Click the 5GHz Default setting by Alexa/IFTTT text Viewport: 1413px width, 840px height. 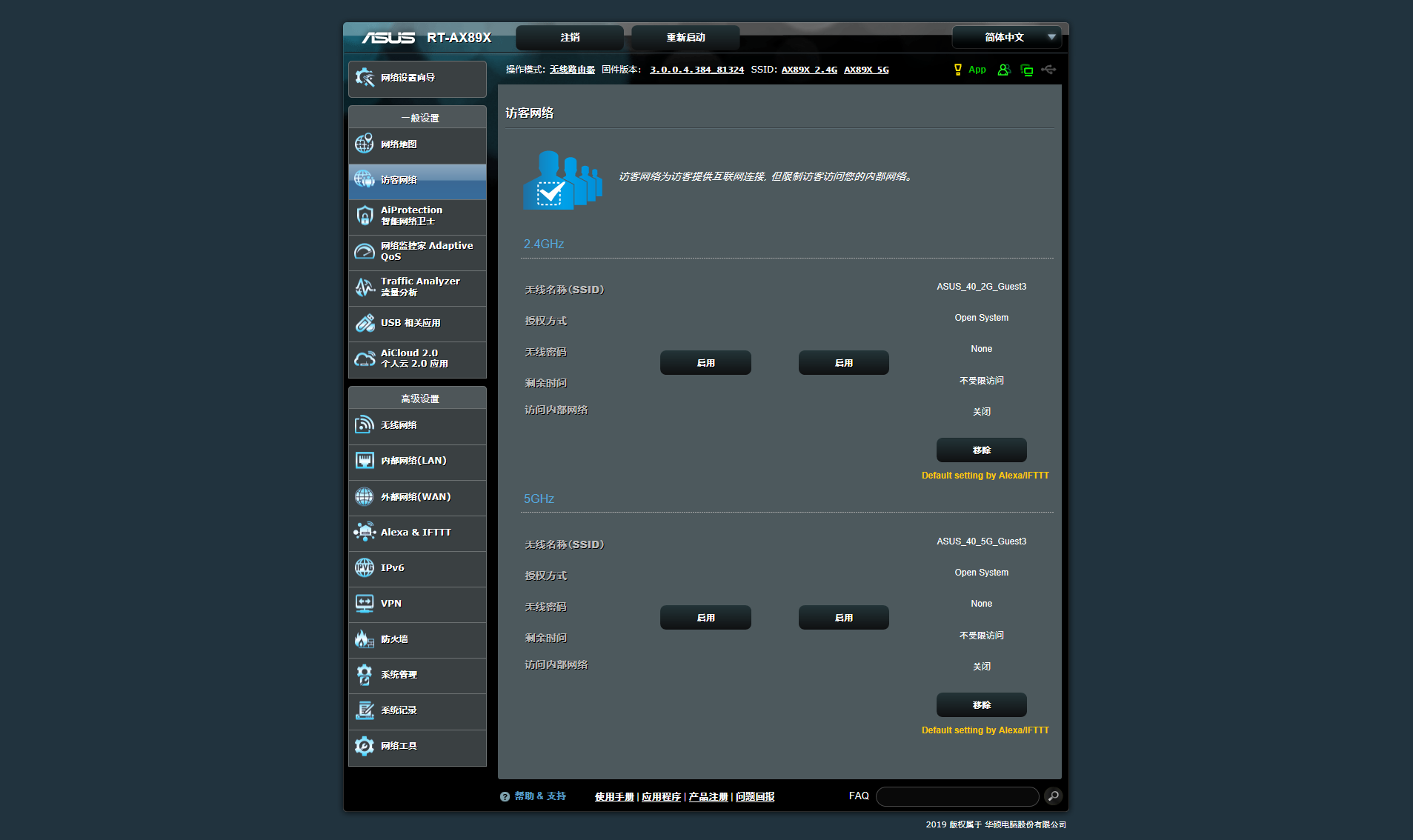tap(985, 730)
